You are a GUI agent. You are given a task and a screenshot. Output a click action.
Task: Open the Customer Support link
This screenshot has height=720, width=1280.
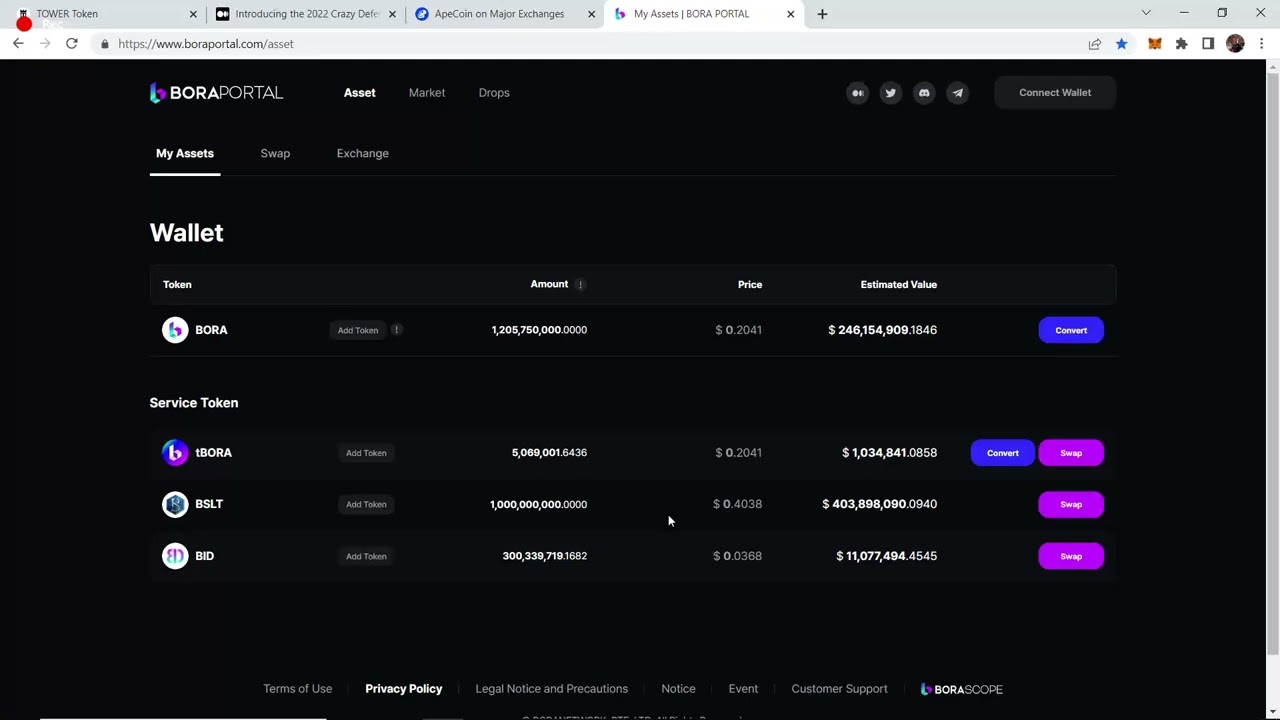(839, 689)
